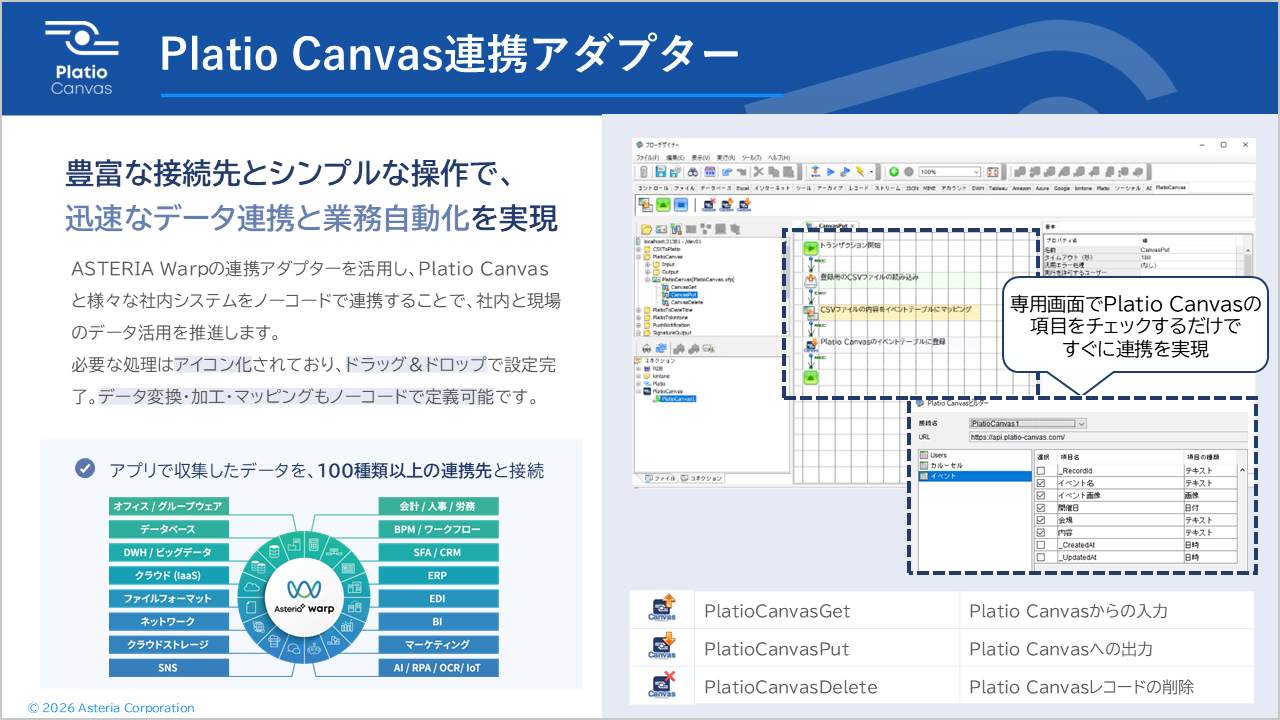Open the 100% zoom level dropdown

tap(976, 172)
